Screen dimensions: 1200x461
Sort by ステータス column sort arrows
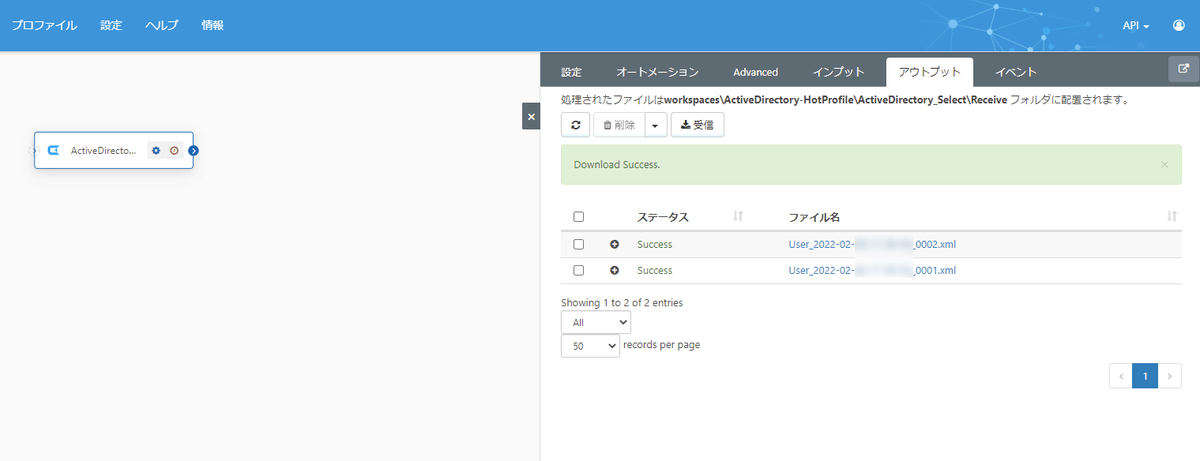[738, 216]
